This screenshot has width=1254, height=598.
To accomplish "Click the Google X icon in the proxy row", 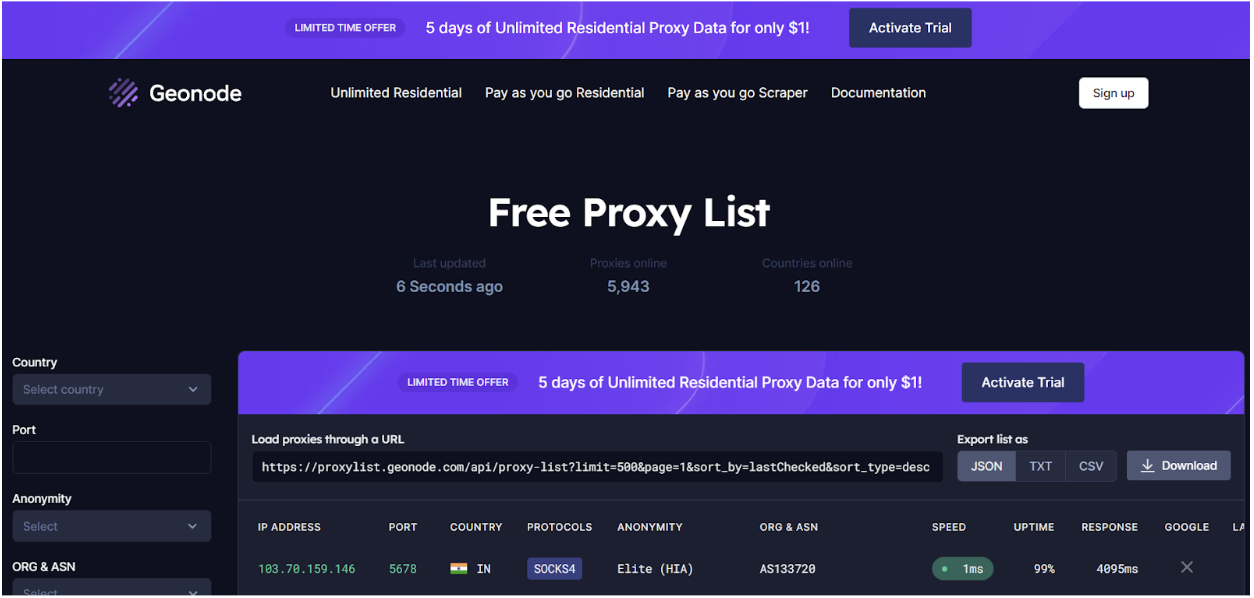I will point(1187,567).
